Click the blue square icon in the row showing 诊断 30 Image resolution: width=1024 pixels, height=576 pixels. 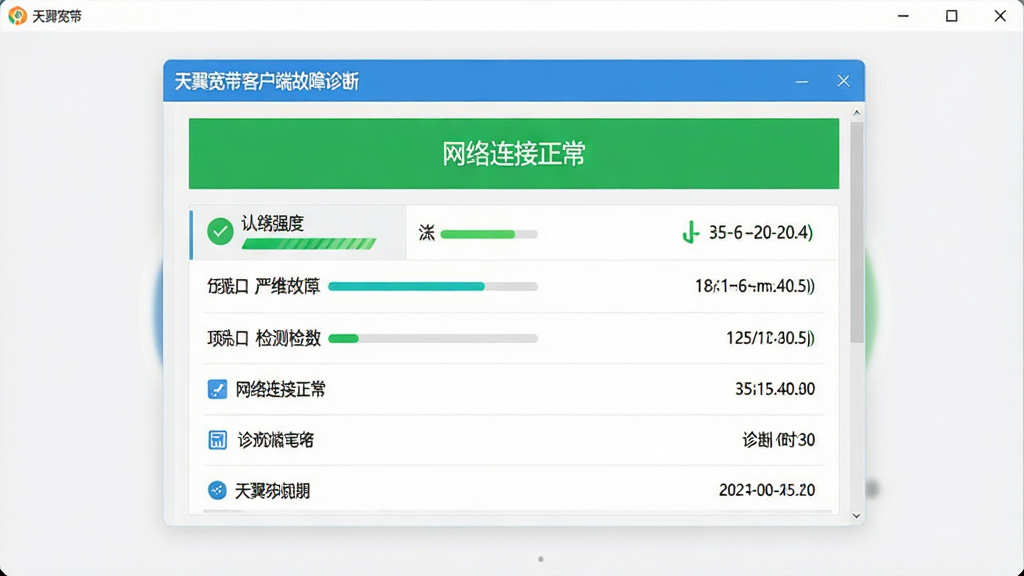coord(217,440)
